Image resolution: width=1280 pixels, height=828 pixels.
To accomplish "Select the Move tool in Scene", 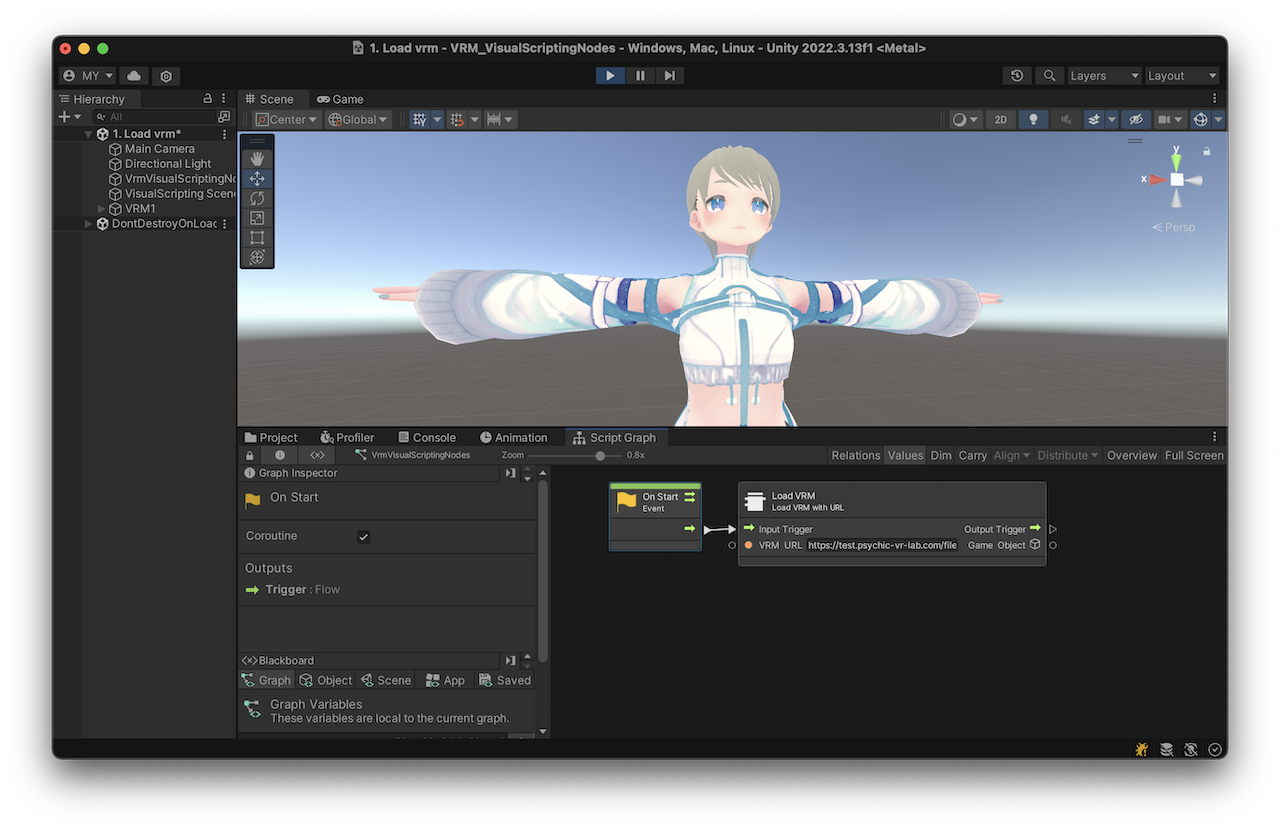I will (257, 178).
